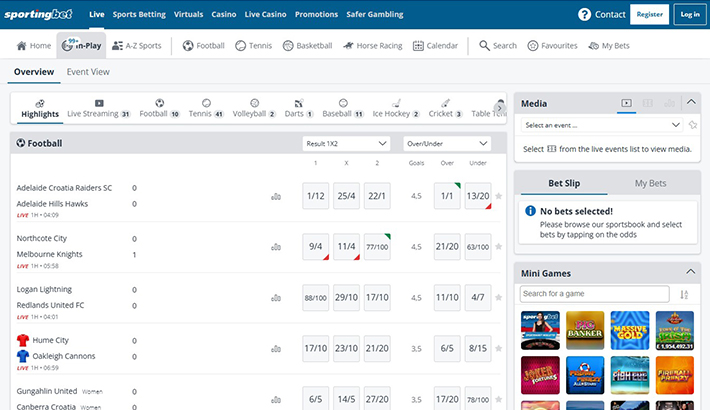Open Horse Racing section

[x=373, y=46]
